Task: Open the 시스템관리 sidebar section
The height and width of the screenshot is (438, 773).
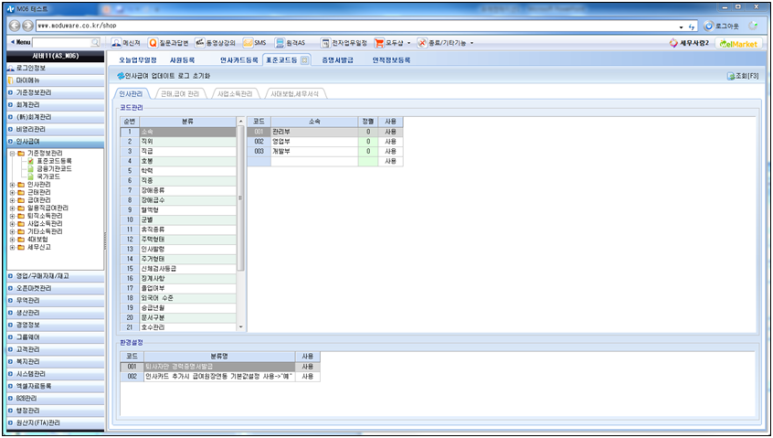Action: tap(55, 374)
